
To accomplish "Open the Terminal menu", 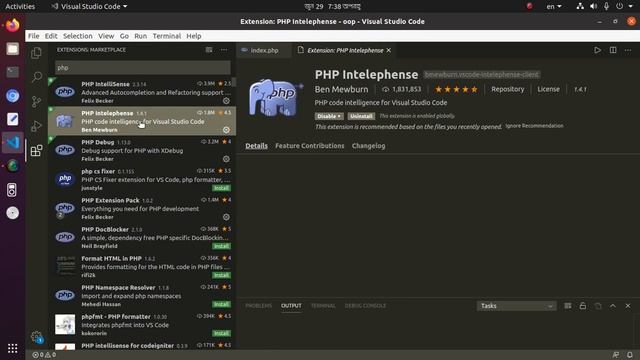I will coord(167,36).
